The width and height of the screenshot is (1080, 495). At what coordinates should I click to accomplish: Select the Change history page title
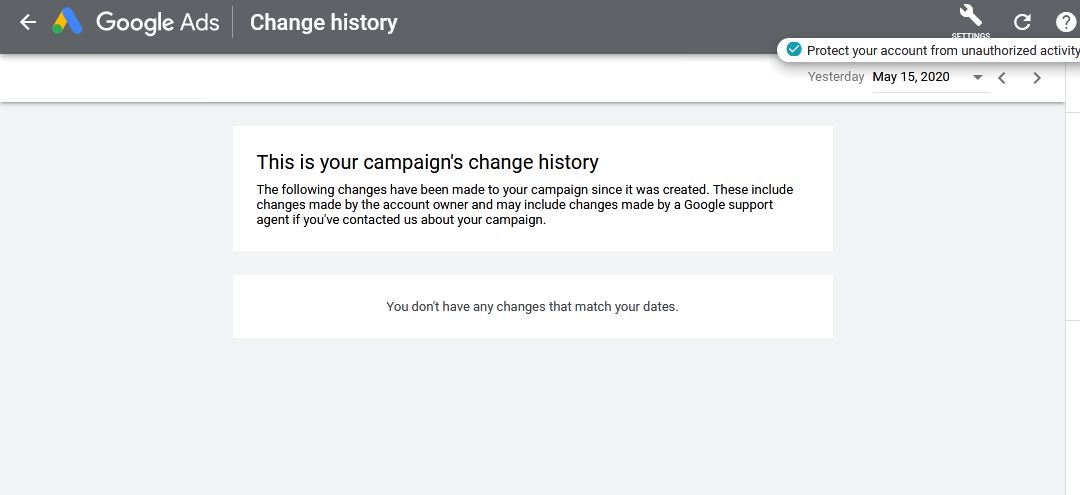pyautogui.click(x=323, y=22)
